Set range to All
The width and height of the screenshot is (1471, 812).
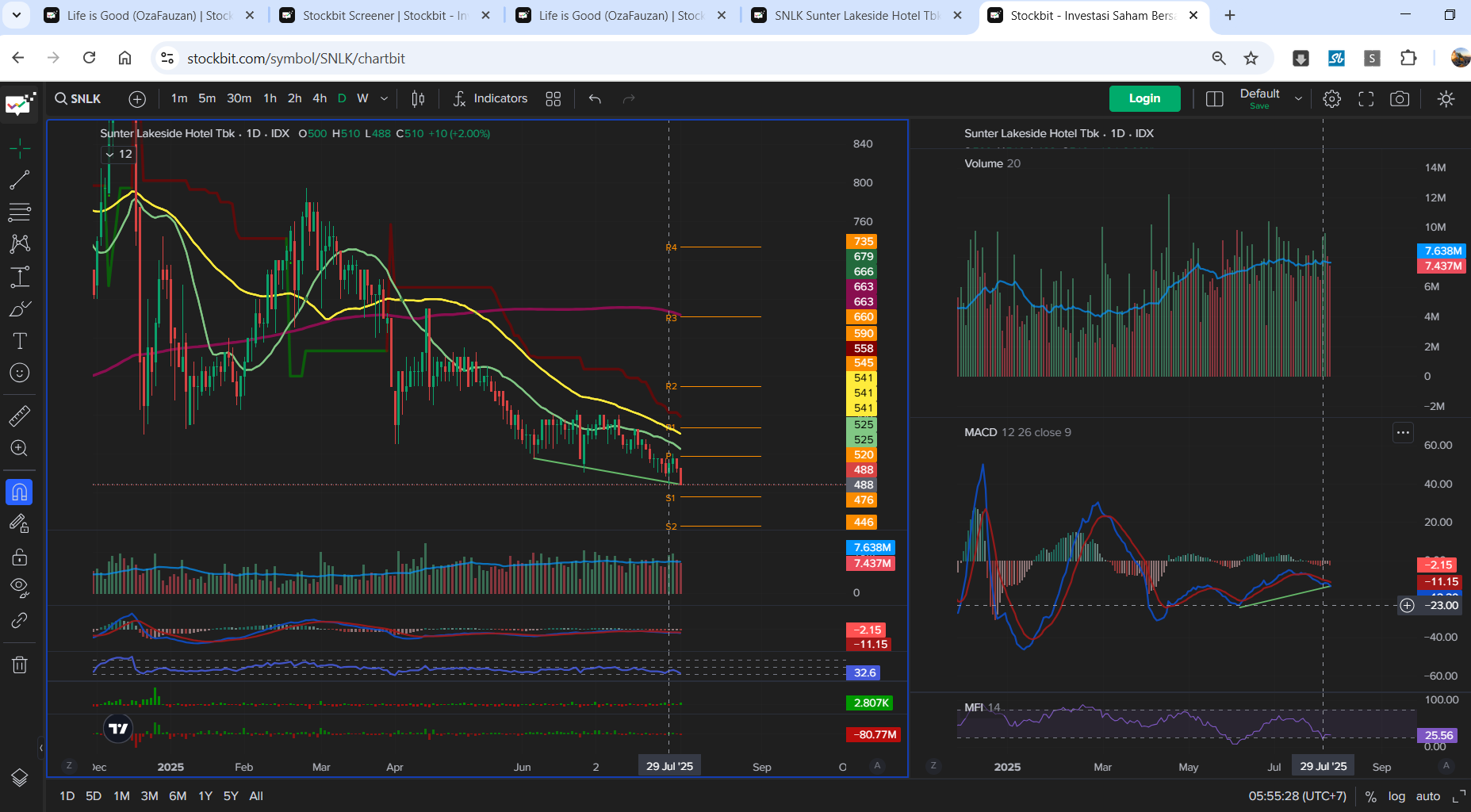tap(256, 795)
